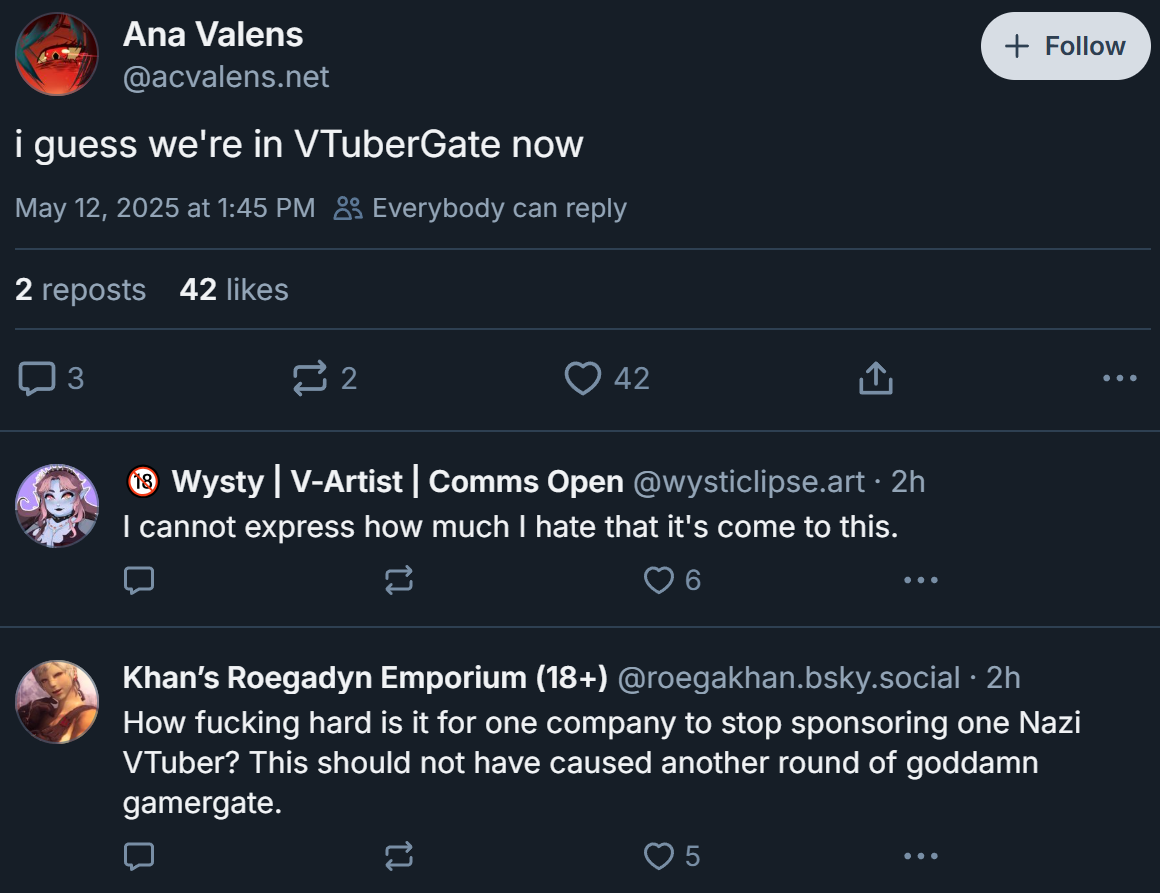Screen dimensions: 1160x893
Task: Open @acvalens.net handle link
Action: [x=226, y=77]
